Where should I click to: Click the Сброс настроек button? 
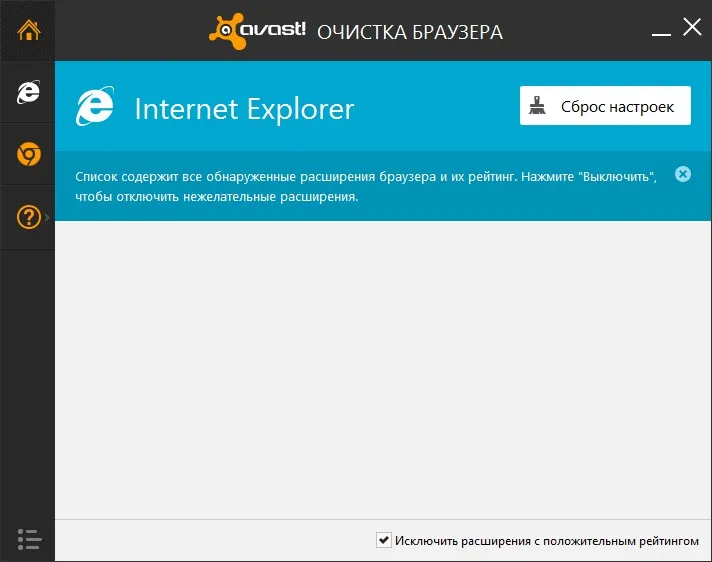[605, 106]
